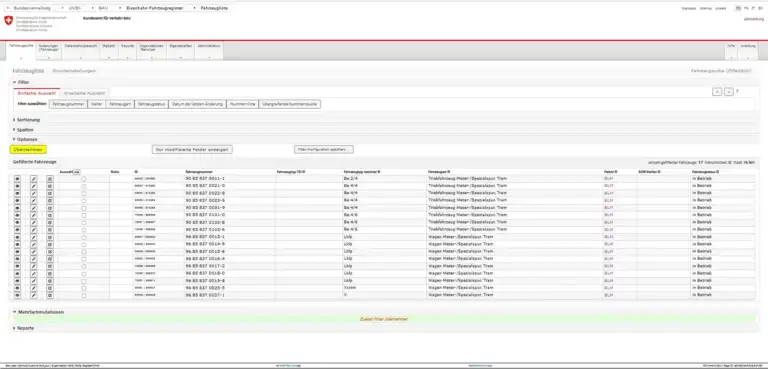The image size is (768, 369).
Task: Open pencil editor for 90 85 837 0102-8
Action: (x=34, y=222)
